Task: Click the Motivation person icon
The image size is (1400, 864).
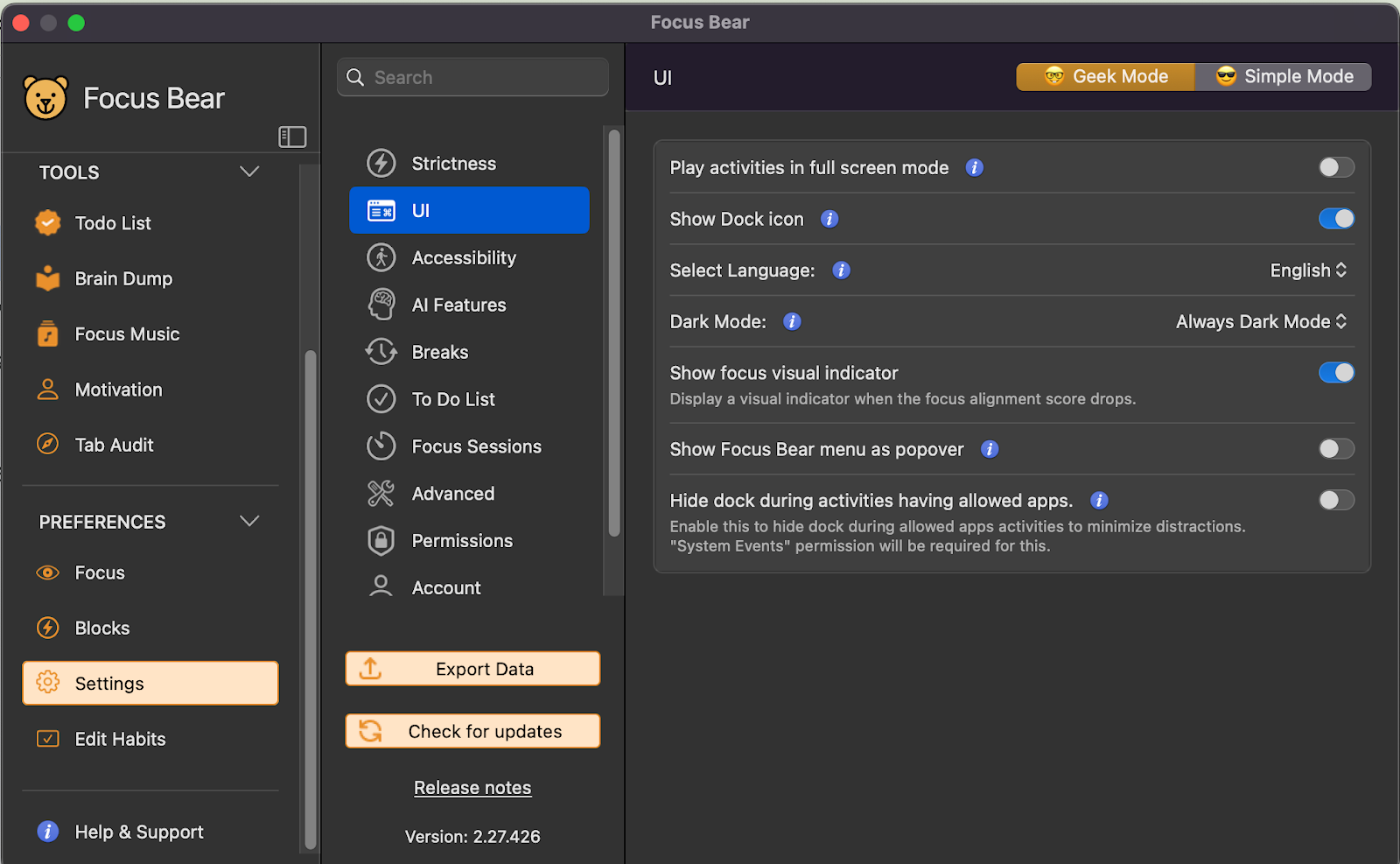Action: point(48,390)
